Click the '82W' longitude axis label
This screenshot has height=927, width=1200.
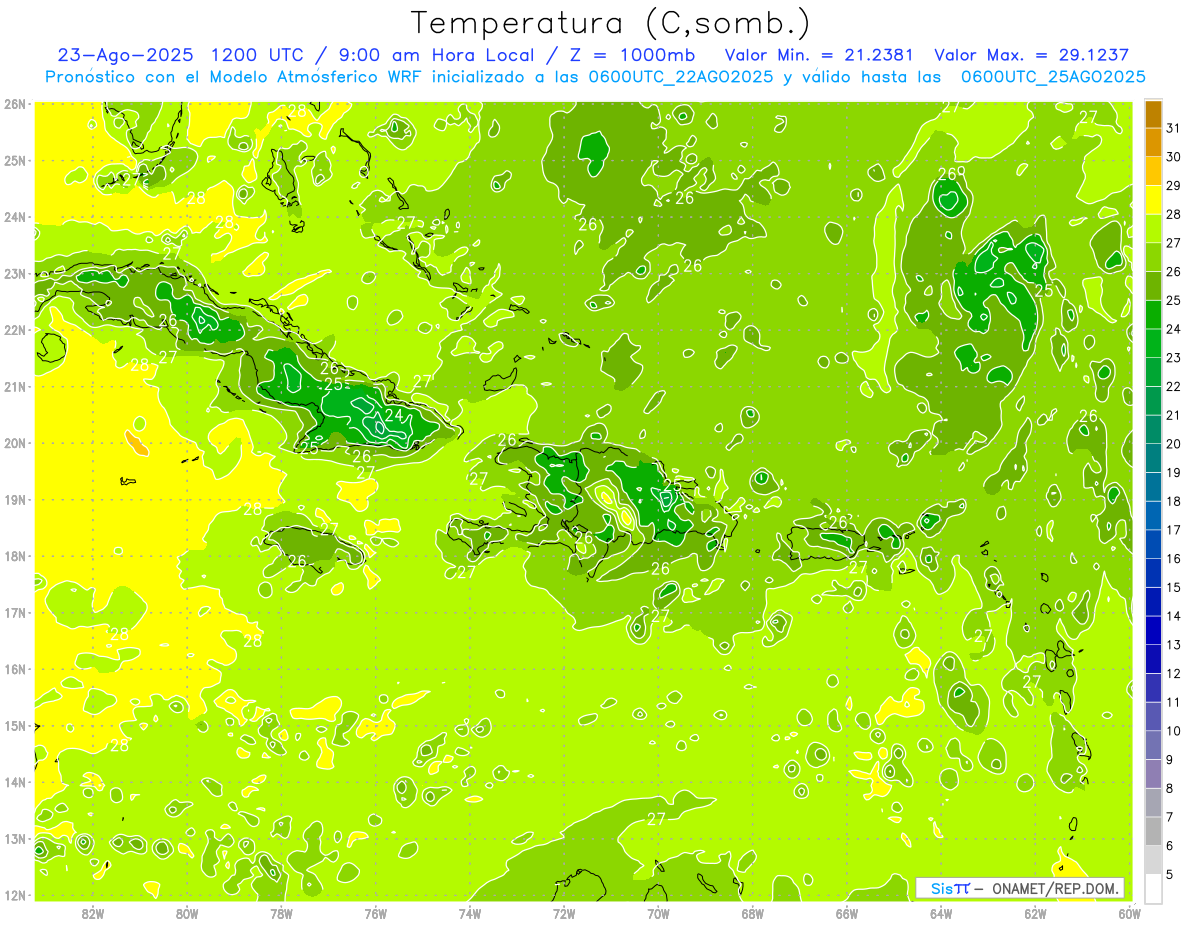coord(93,913)
